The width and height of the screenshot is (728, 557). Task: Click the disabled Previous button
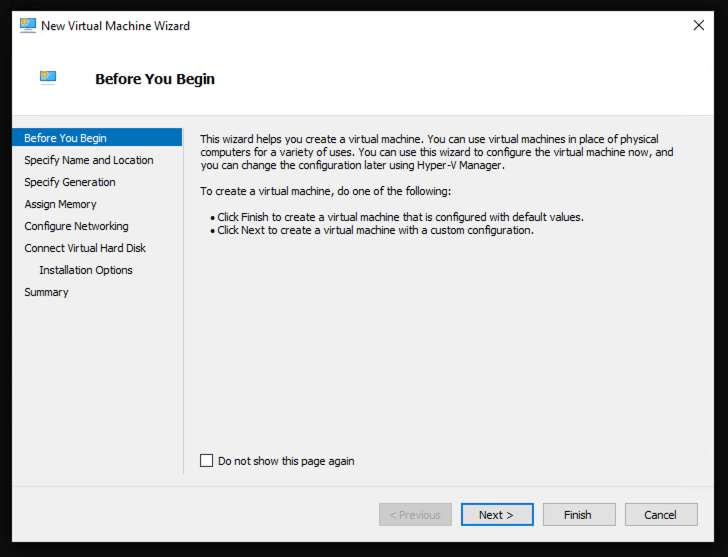click(x=415, y=515)
